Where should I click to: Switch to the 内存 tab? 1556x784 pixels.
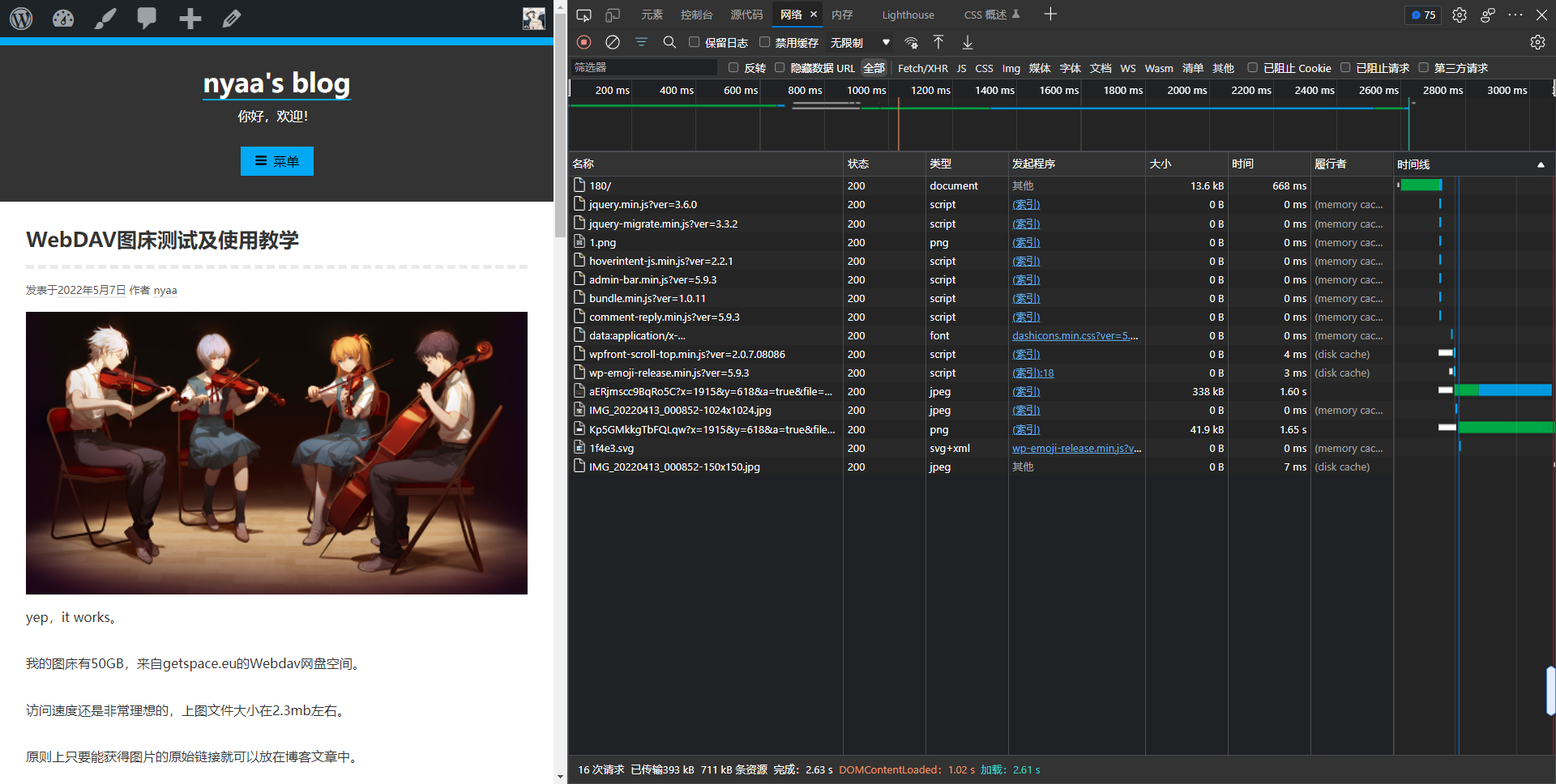pyautogui.click(x=842, y=15)
